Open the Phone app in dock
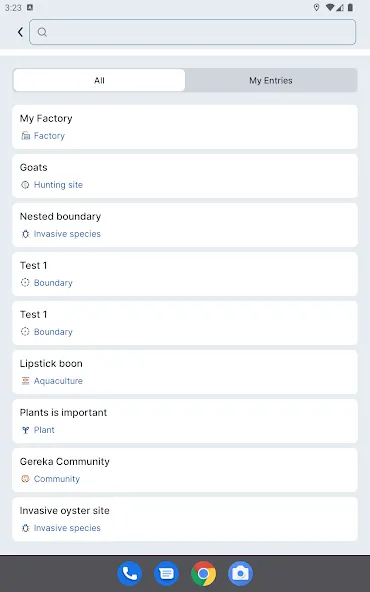This screenshot has width=370, height=592. point(130,574)
